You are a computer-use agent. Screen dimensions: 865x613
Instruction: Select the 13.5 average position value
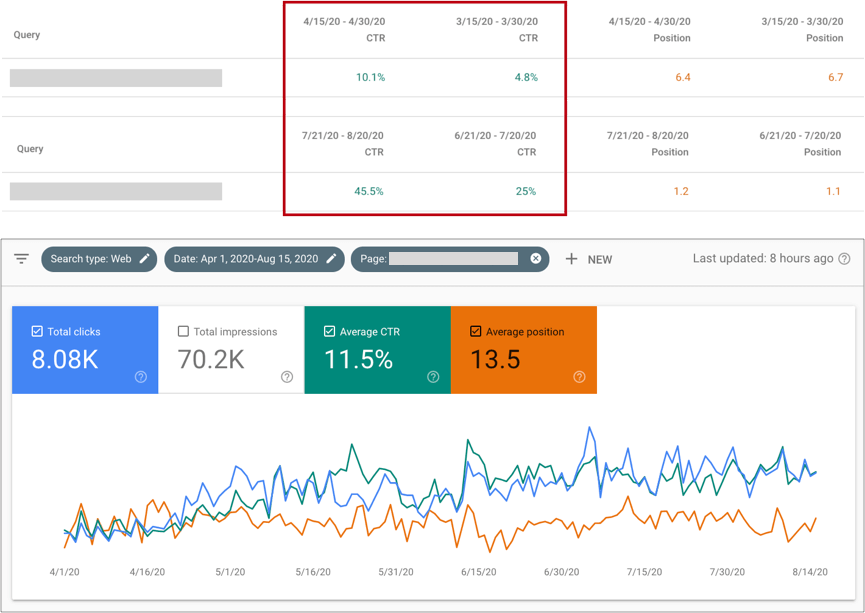pos(495,359)
